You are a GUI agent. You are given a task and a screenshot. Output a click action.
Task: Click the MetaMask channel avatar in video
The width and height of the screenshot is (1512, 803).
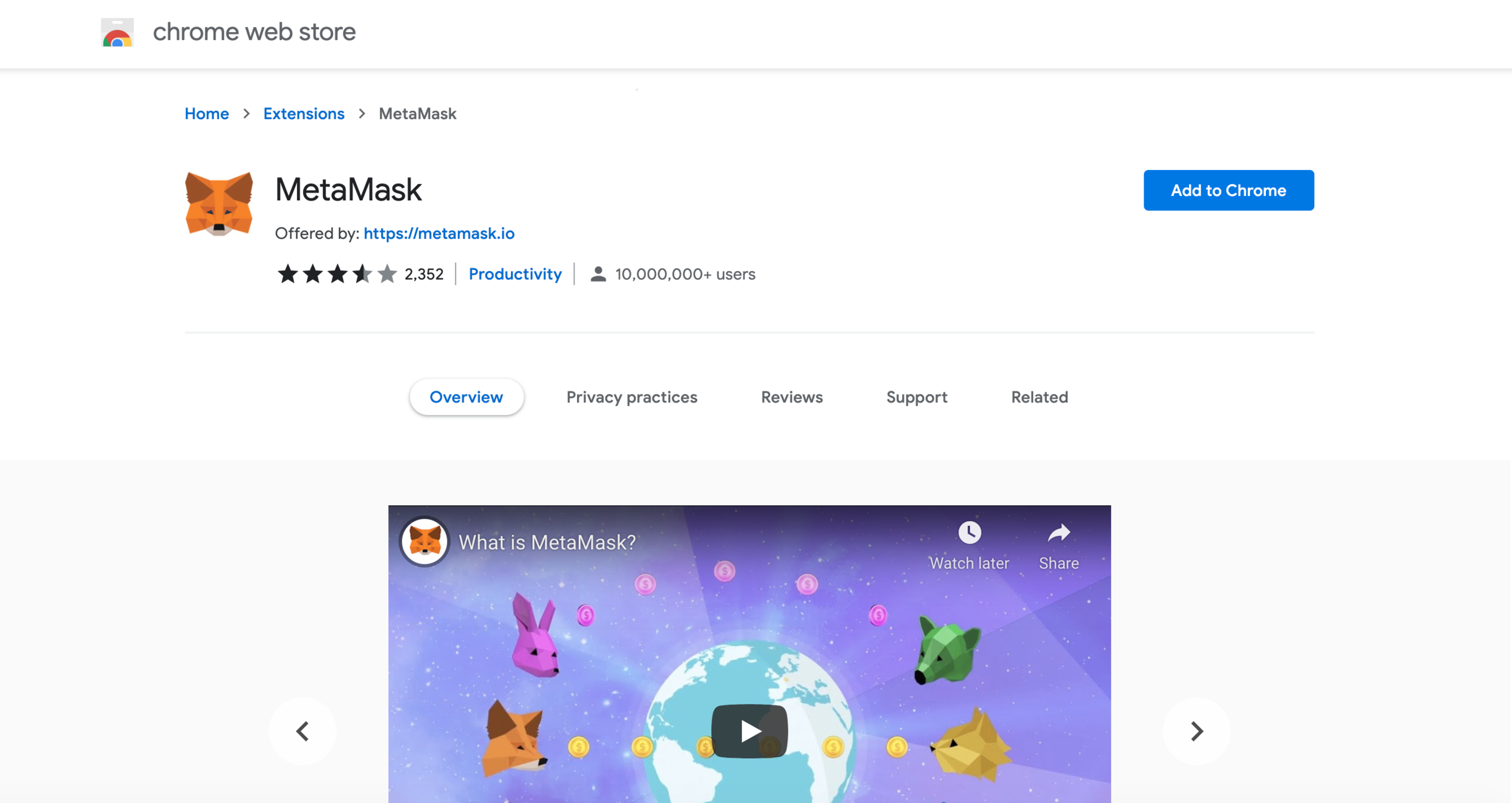tap(425, 541)
